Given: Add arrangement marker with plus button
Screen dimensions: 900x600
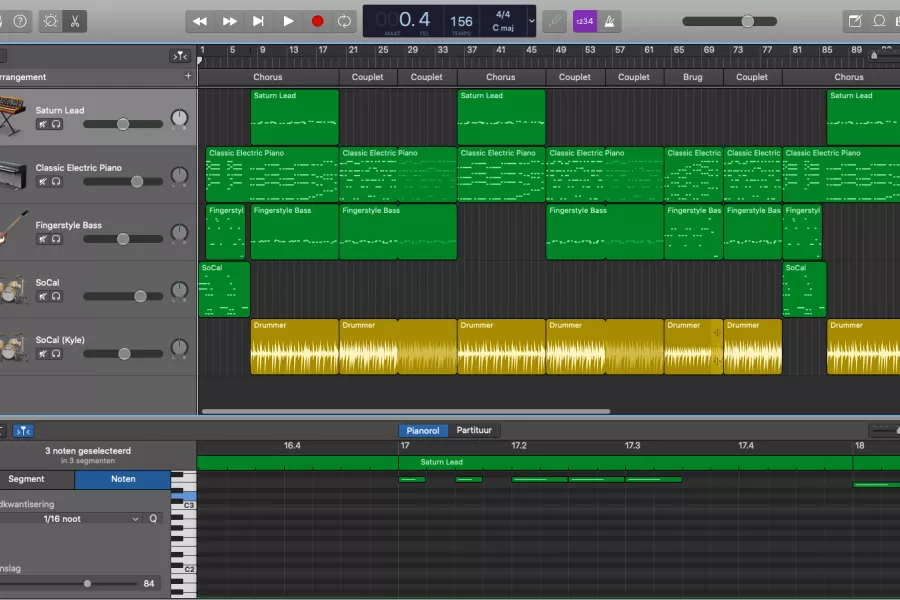Looking at the screenshot, I should pos(188,76).
